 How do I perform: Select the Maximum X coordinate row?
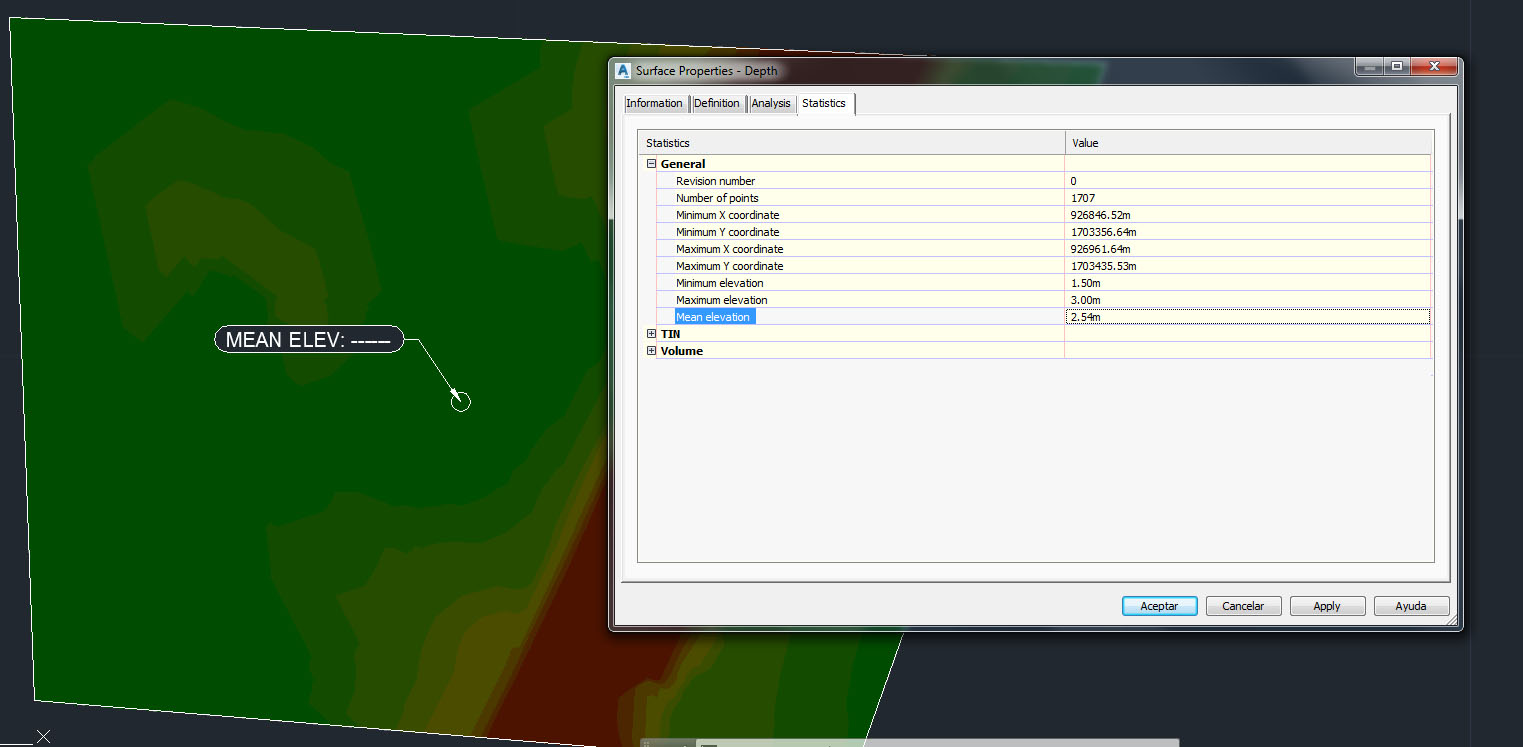click(x=1043, y=249)
